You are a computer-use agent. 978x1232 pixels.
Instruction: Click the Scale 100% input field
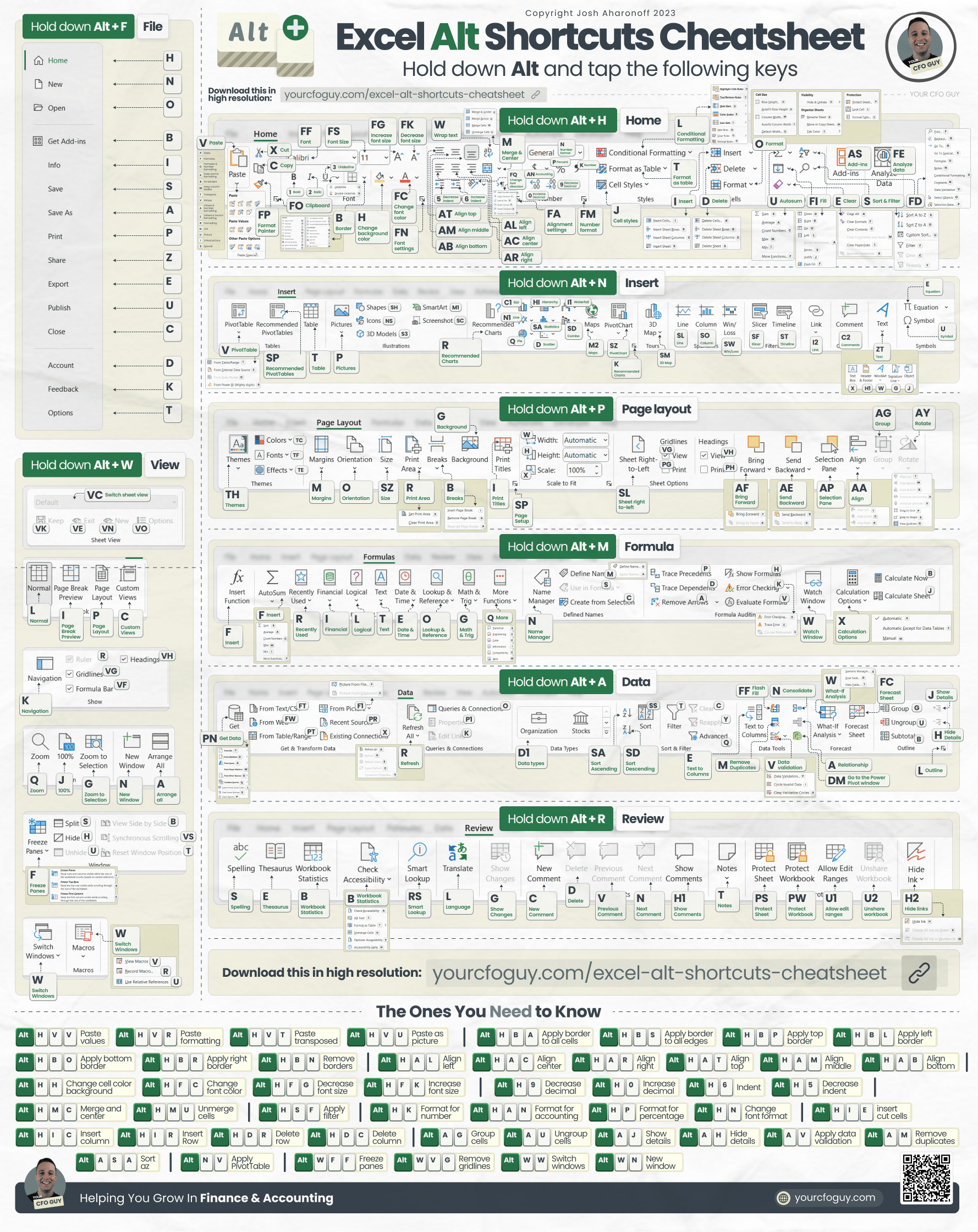coord(584,470)
